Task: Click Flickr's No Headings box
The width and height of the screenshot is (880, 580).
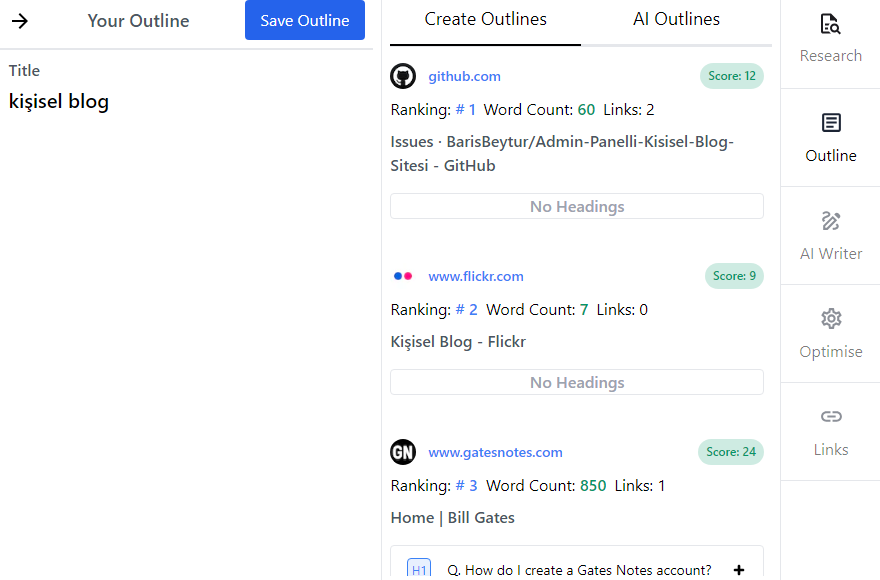Action: 577,382
